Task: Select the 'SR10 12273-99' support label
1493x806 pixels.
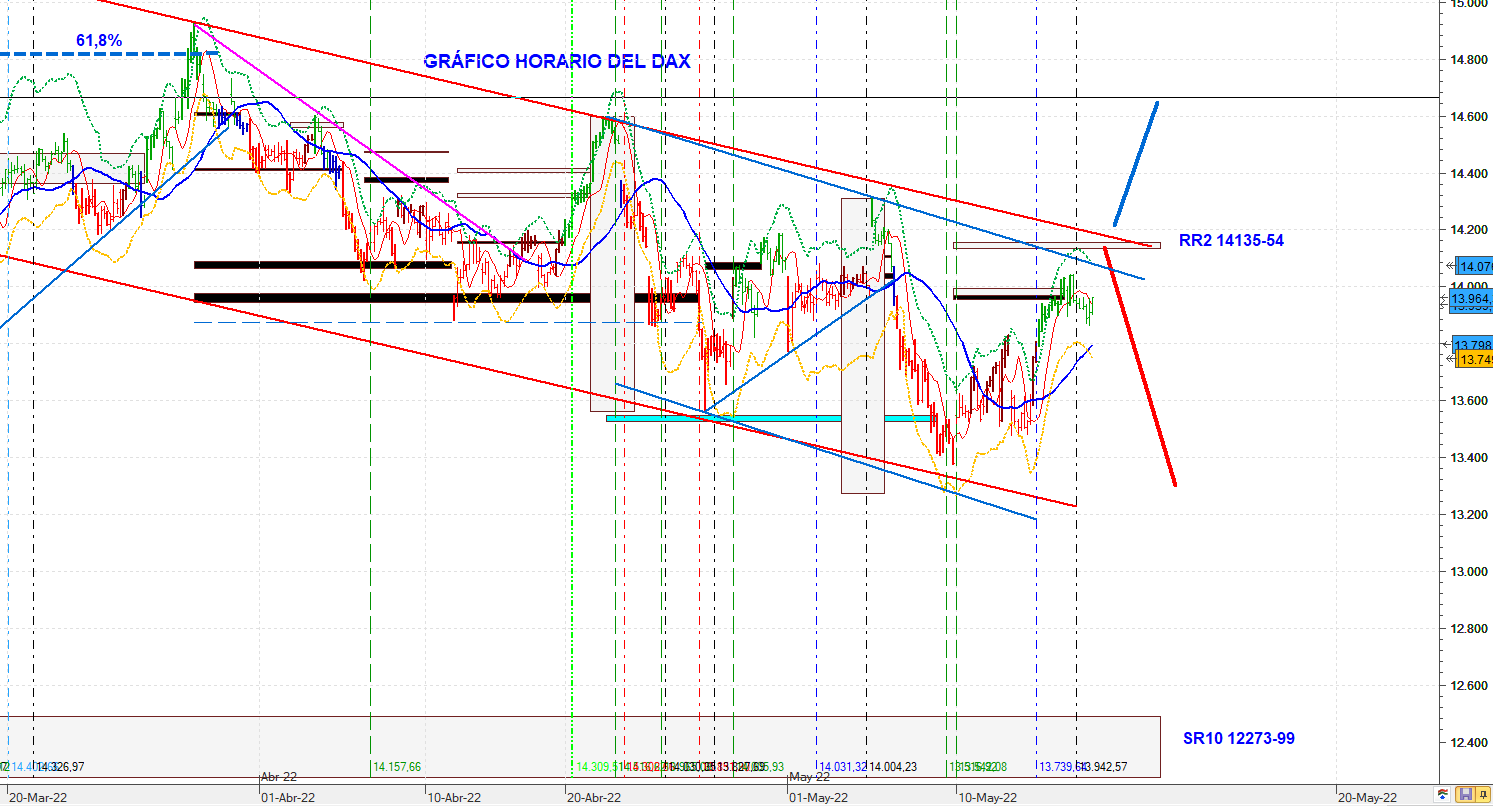Action: pyautogui.click(x=1239, y=739)
